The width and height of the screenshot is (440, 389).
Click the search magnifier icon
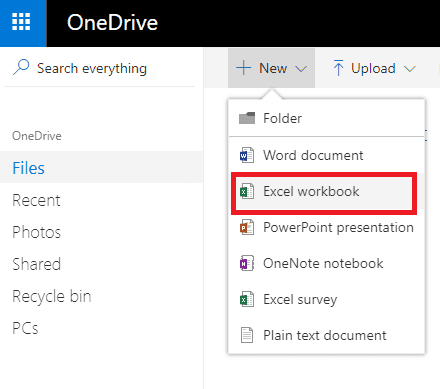coord(21,67)
